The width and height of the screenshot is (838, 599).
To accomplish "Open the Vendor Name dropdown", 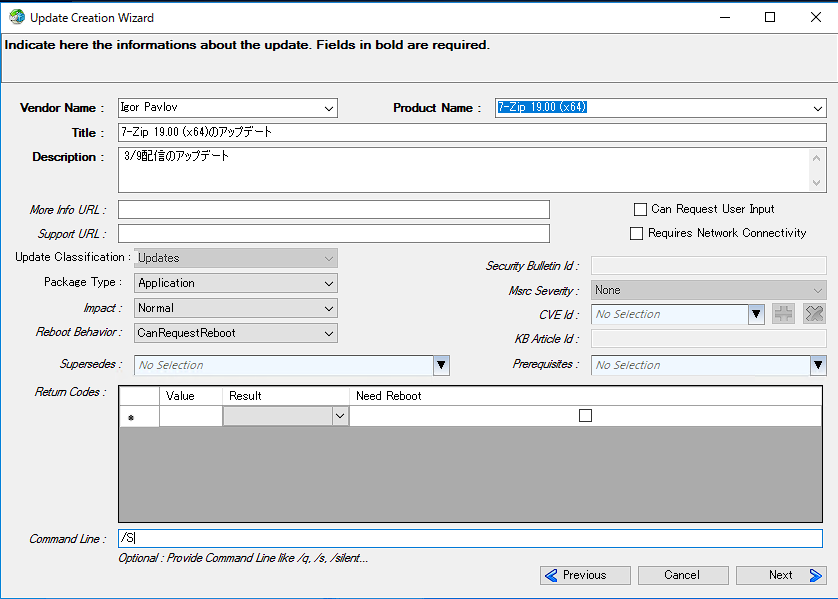I will click(329, 108).
